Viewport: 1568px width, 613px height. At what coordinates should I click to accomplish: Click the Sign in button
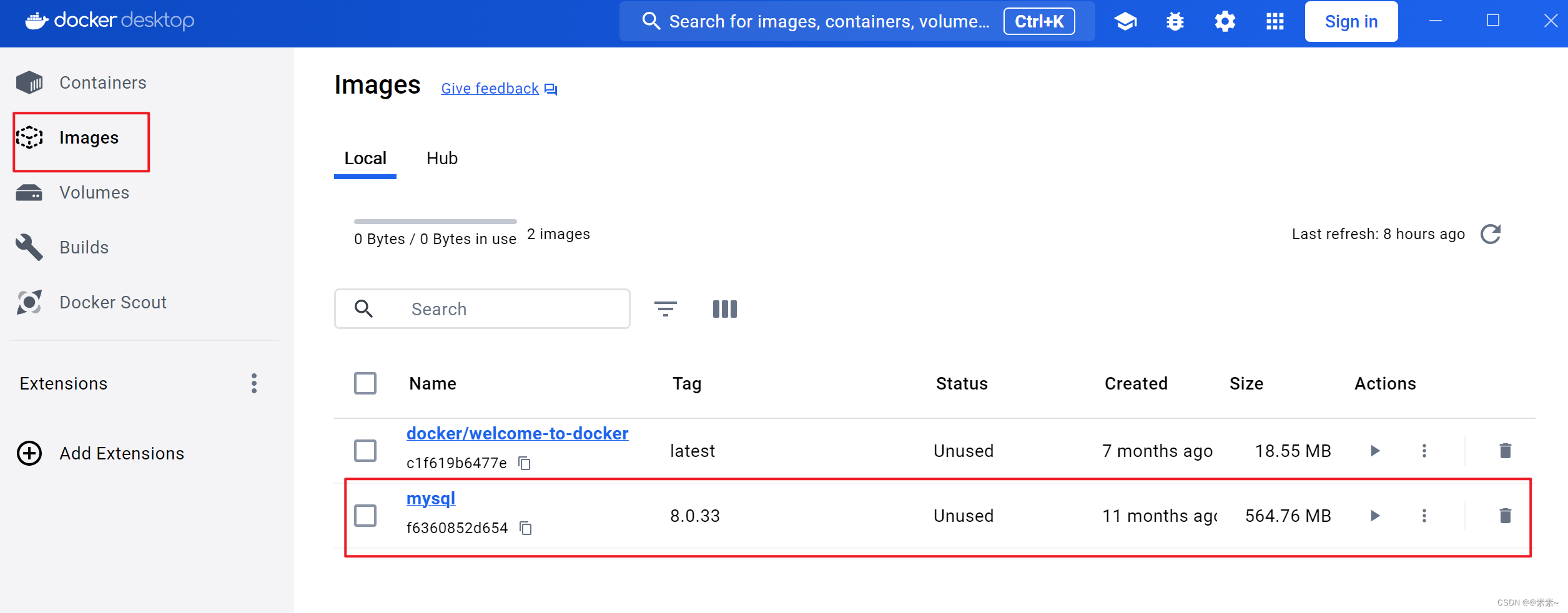click(1351, 22)
